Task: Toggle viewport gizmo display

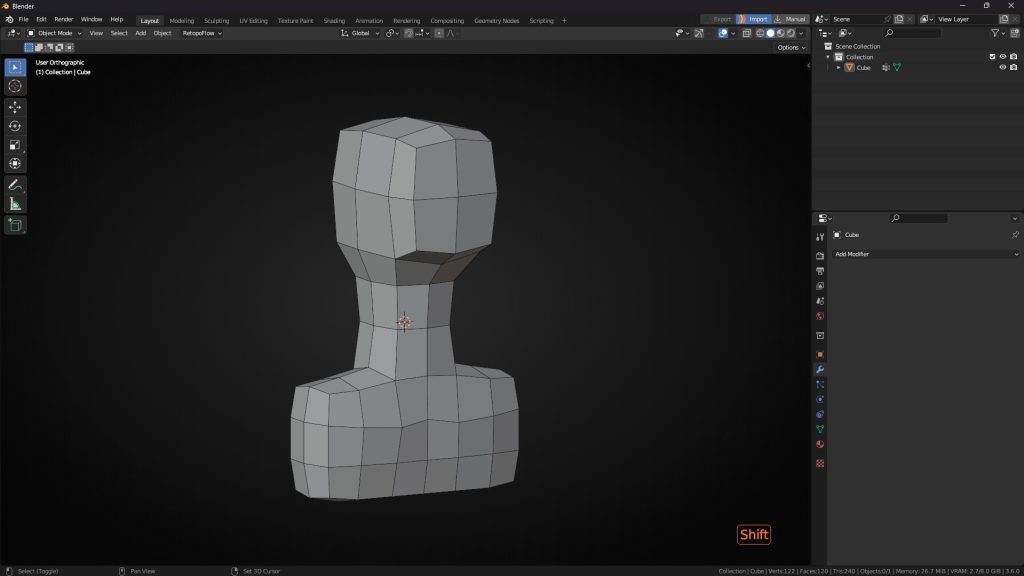Action: pyautogui.click(x=699, y=33)
